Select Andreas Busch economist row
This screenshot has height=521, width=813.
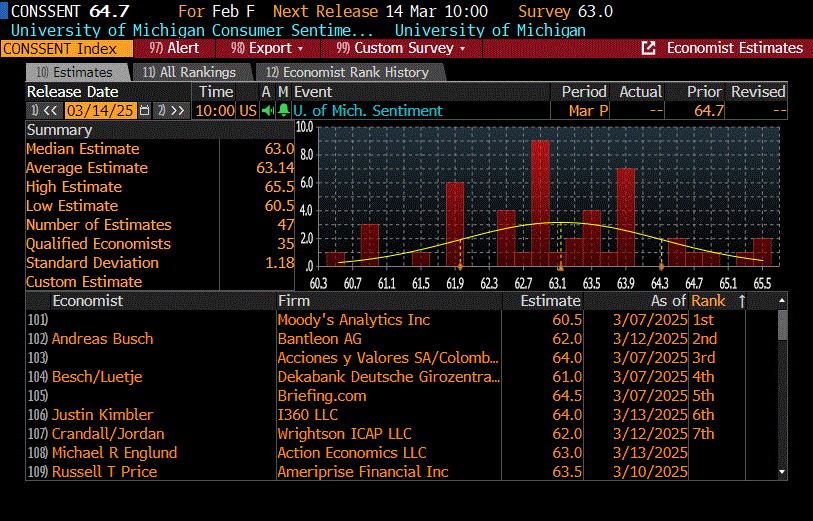[x=402, y=339]
